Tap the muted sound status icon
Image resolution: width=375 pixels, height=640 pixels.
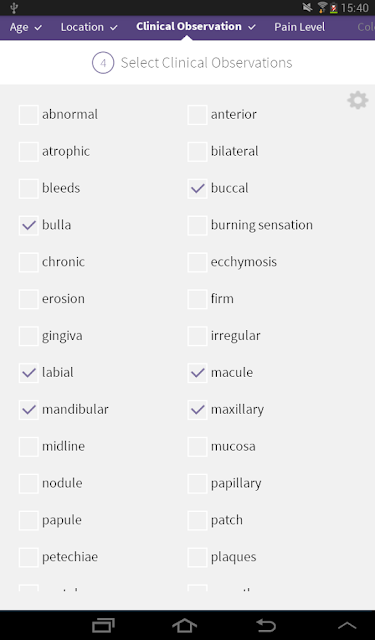pos(307,7)
